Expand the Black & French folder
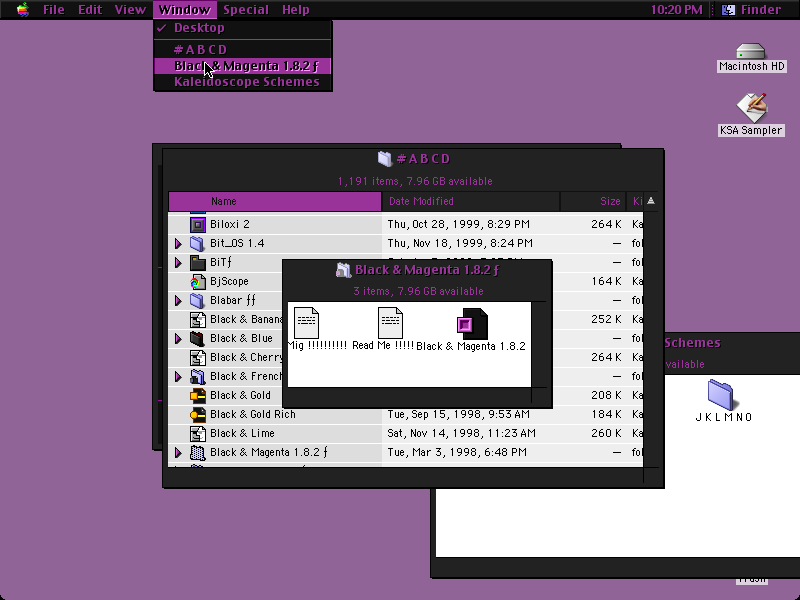This screenshot has height=600, width=800. click(x=178, y=377)
